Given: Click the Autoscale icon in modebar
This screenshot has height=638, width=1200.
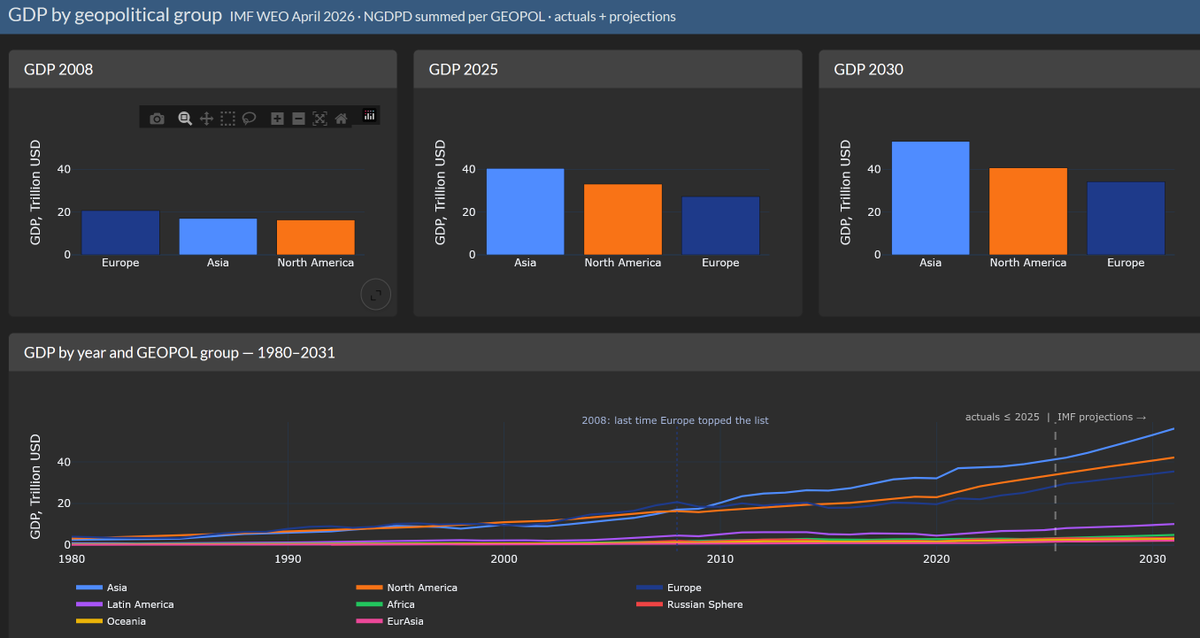Looking at the screenshot, I should tap(320, 118).
